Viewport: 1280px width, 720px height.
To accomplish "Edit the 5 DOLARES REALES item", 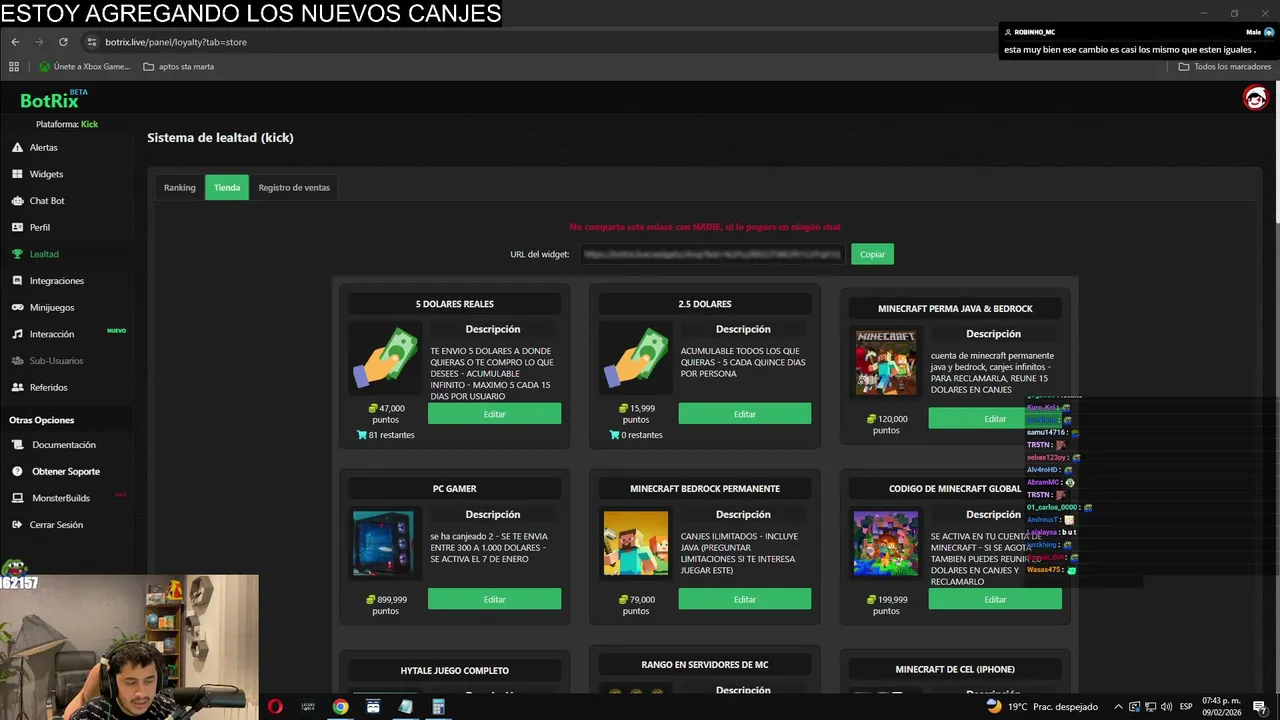I will [494, 414].
